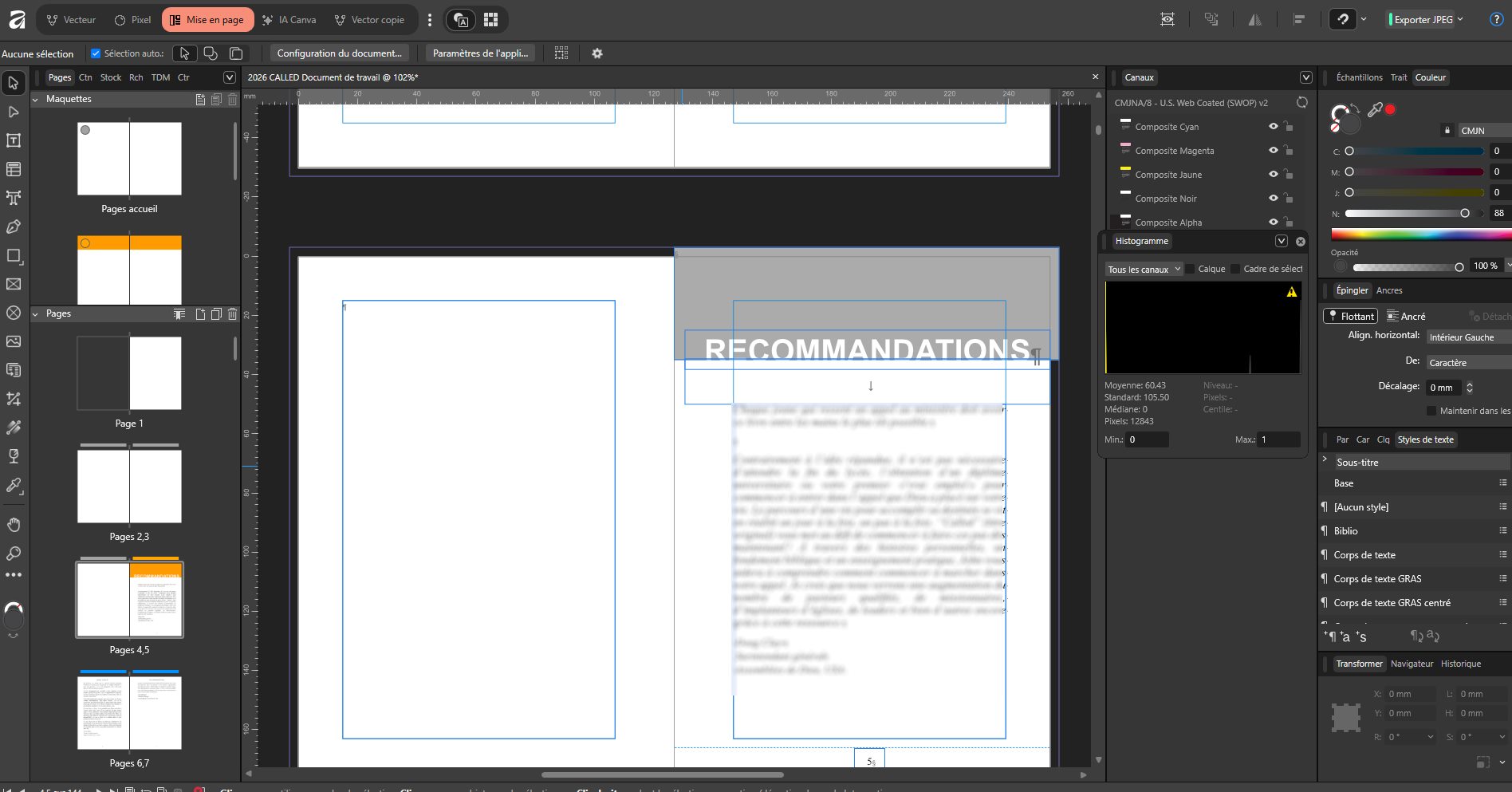Collapse the Maquettes section
Screen dimensions: 1512x792
pyautogui.click(x=36, y=100)
